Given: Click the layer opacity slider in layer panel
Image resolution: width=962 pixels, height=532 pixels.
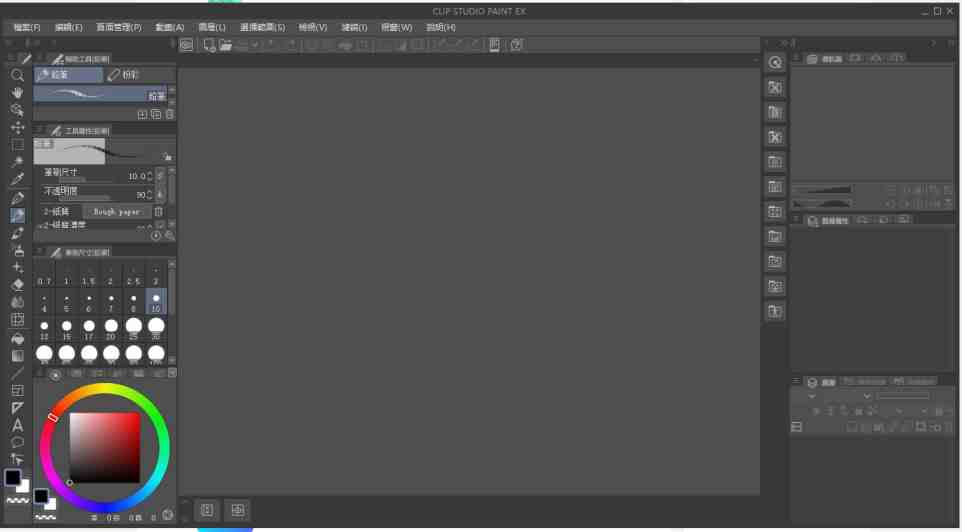Looking at the screenshot, I should [x=903, y=396].
